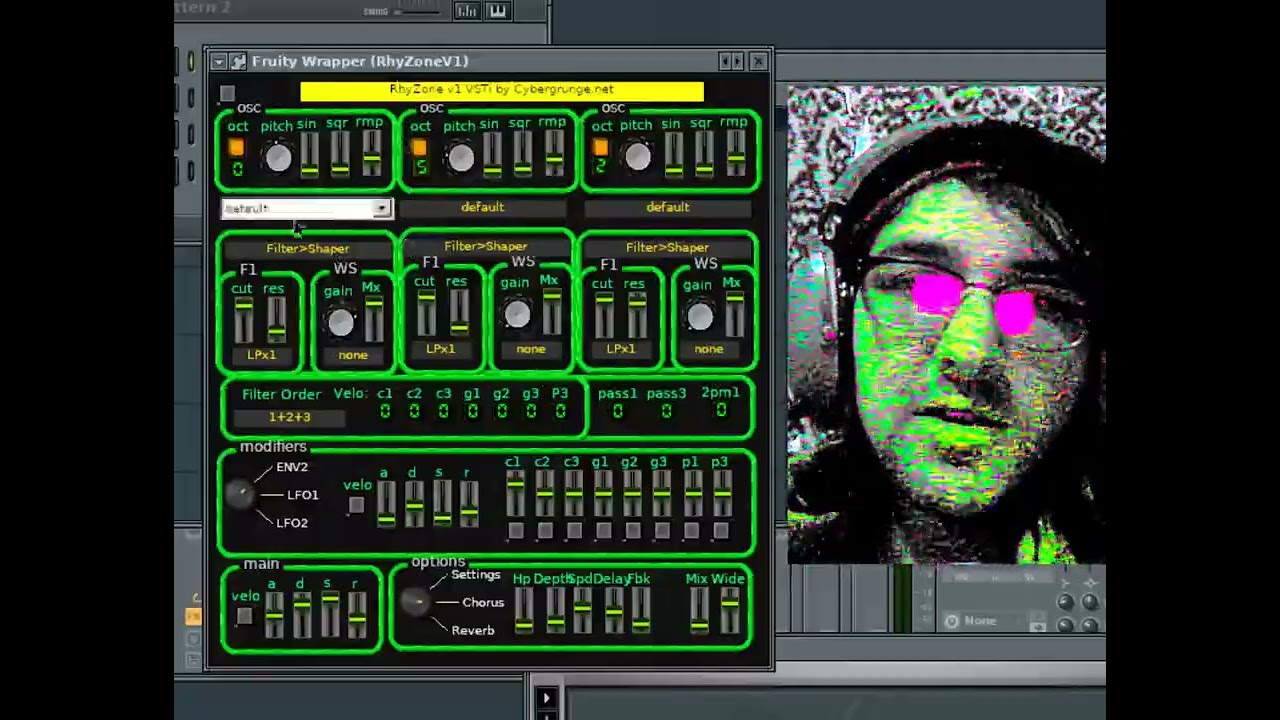The image size is (1280, 720).
Task: Click the second waveshaper gain knob
Action: (x=517, y=314)
